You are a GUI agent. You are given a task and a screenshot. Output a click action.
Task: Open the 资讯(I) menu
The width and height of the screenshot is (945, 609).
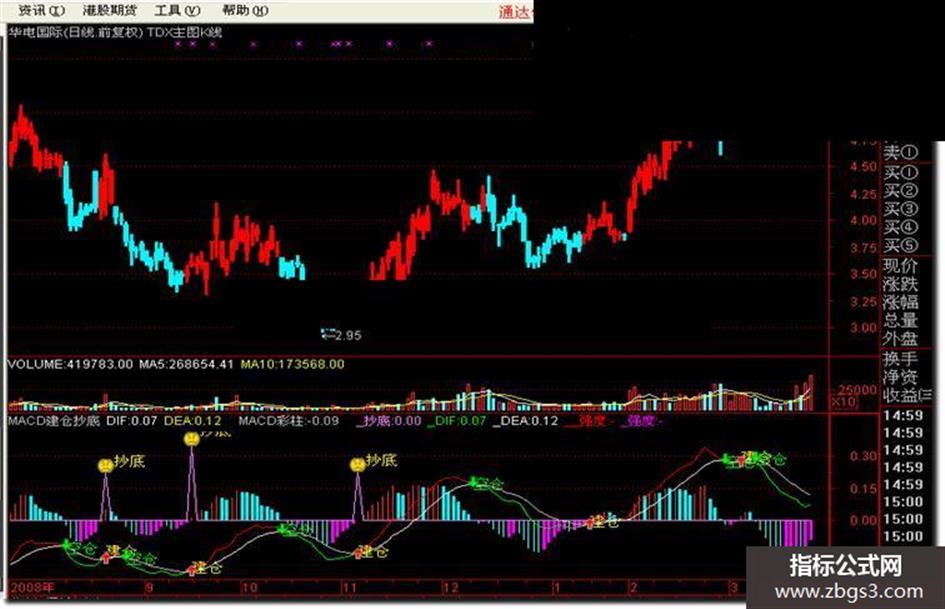tap(41, 10)
